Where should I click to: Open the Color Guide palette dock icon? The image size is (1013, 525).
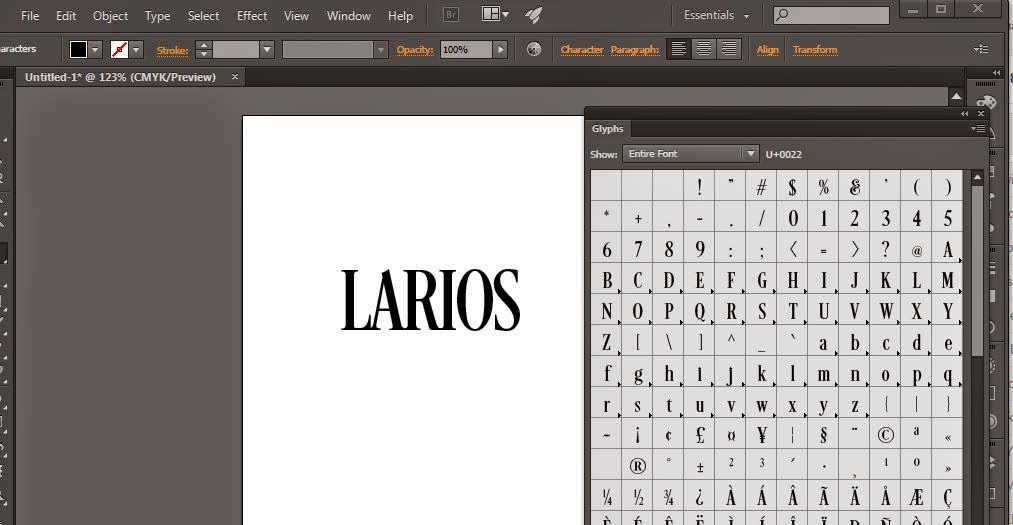(987, 102)
